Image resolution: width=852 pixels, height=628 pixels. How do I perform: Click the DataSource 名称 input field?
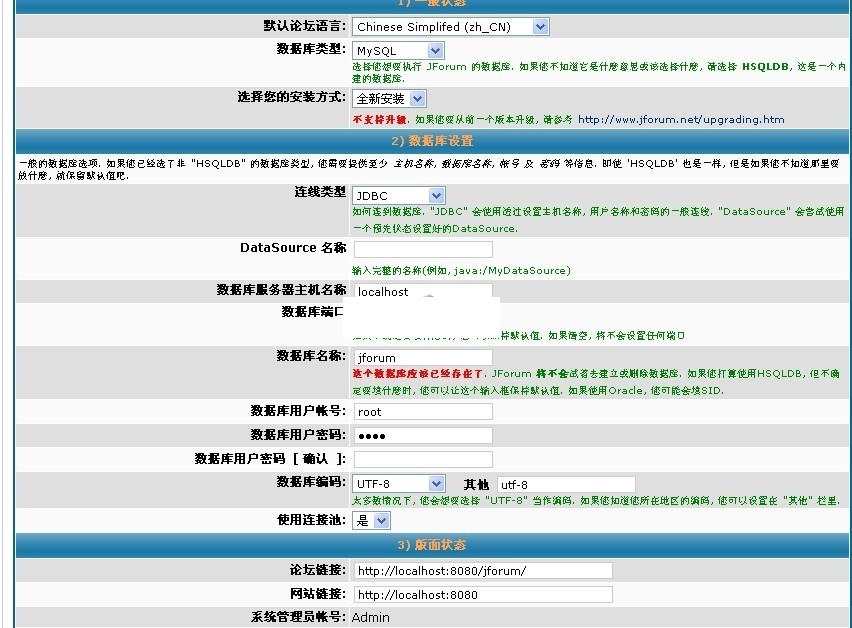422,249
